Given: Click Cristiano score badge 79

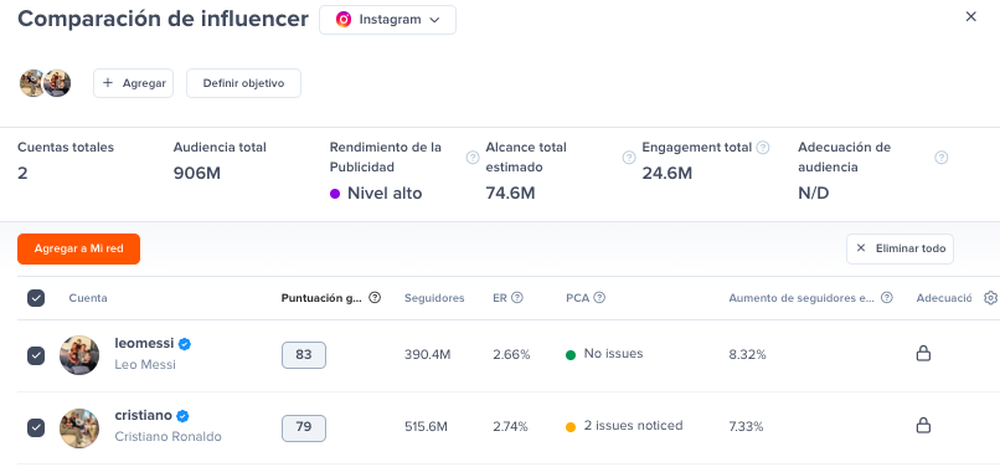Looking at the screenshot, I should click(304, 428).
